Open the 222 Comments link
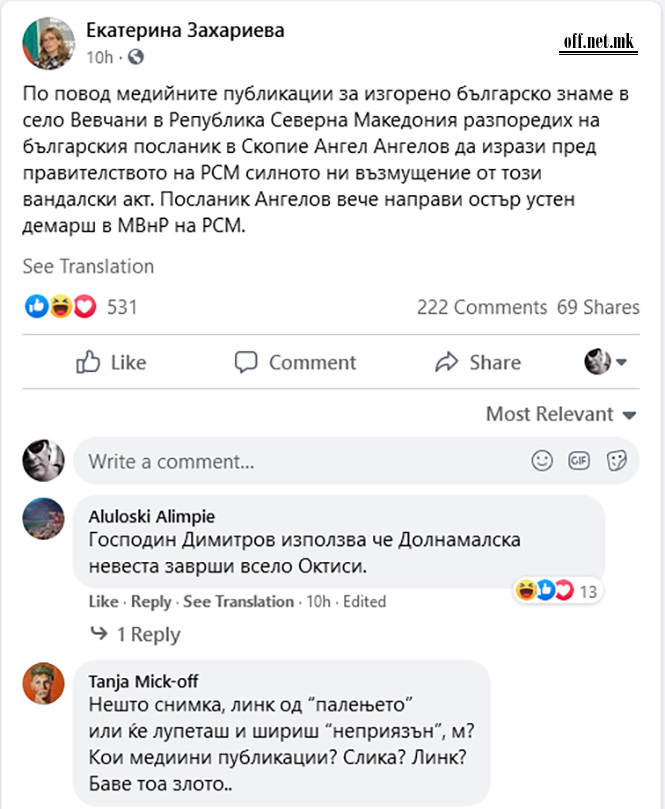 [481, 307]
